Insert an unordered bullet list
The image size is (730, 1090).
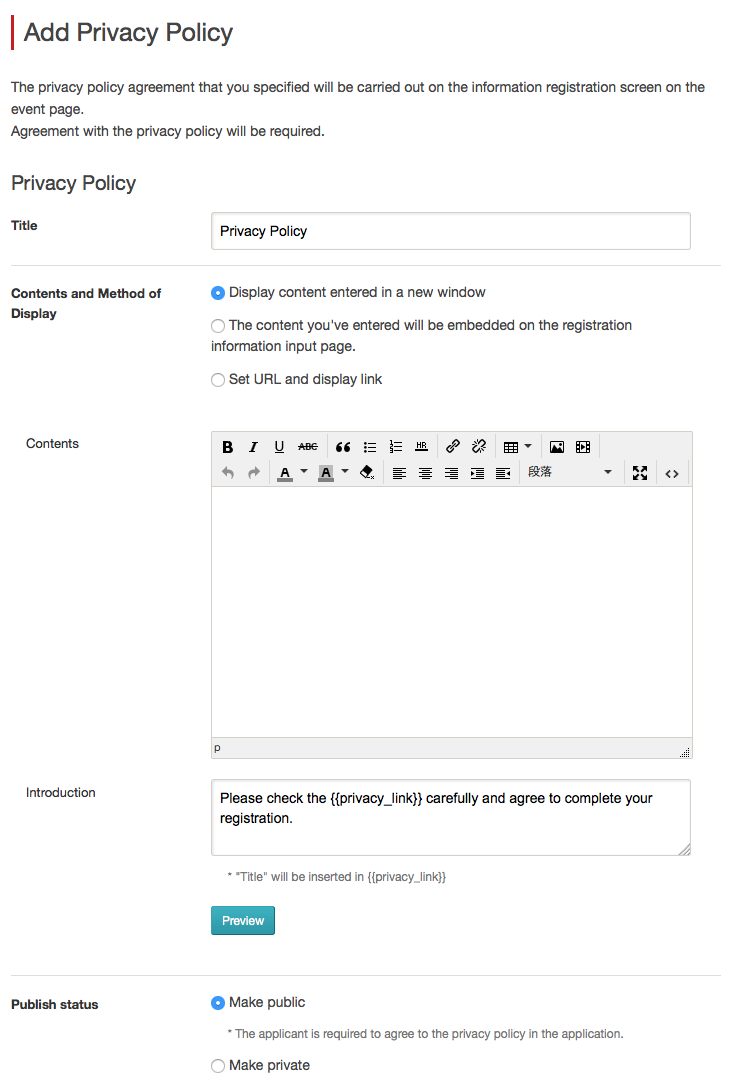click(369, 446)
